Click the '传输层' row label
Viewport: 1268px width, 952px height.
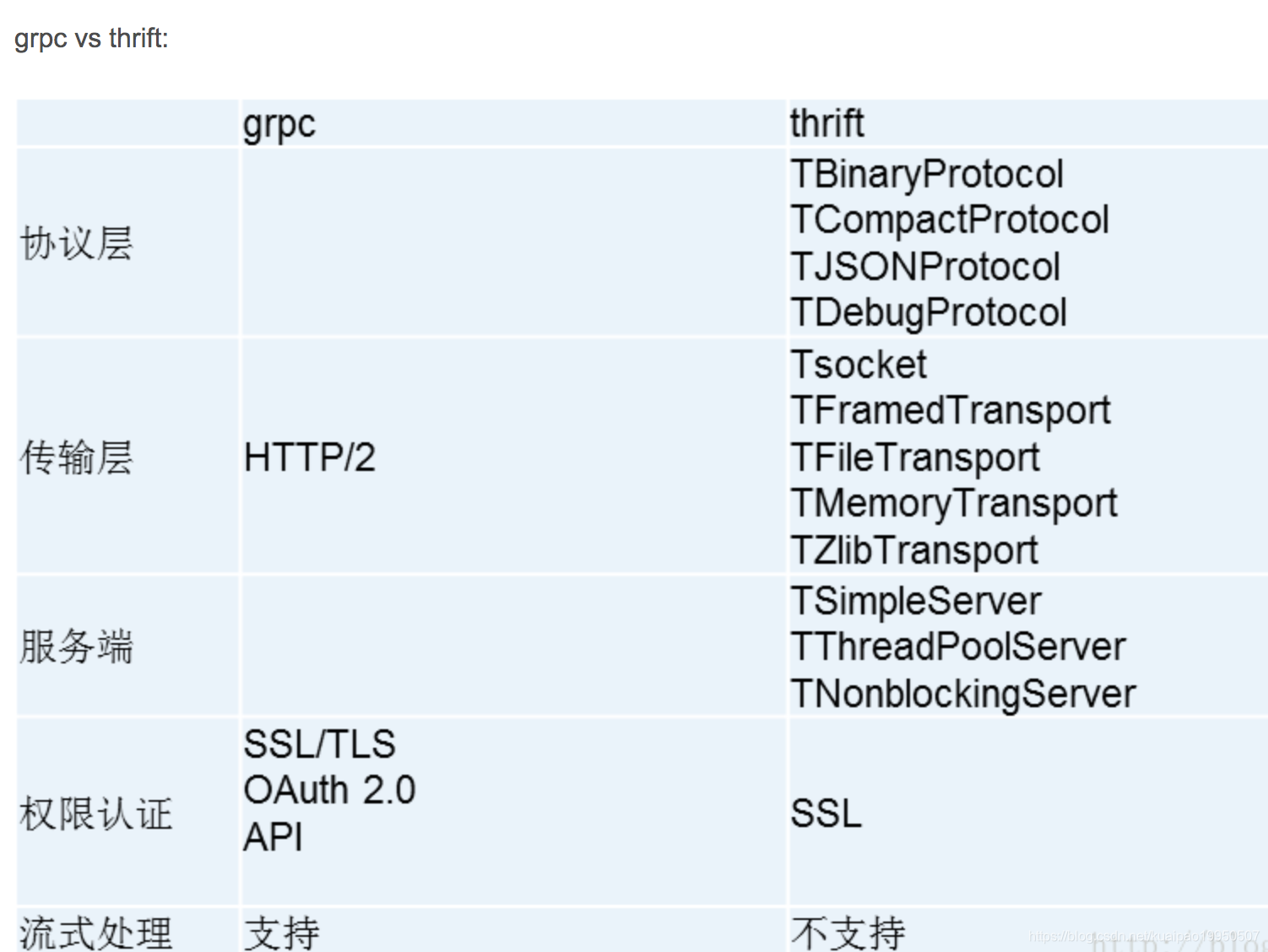click(x=77, y=457)
